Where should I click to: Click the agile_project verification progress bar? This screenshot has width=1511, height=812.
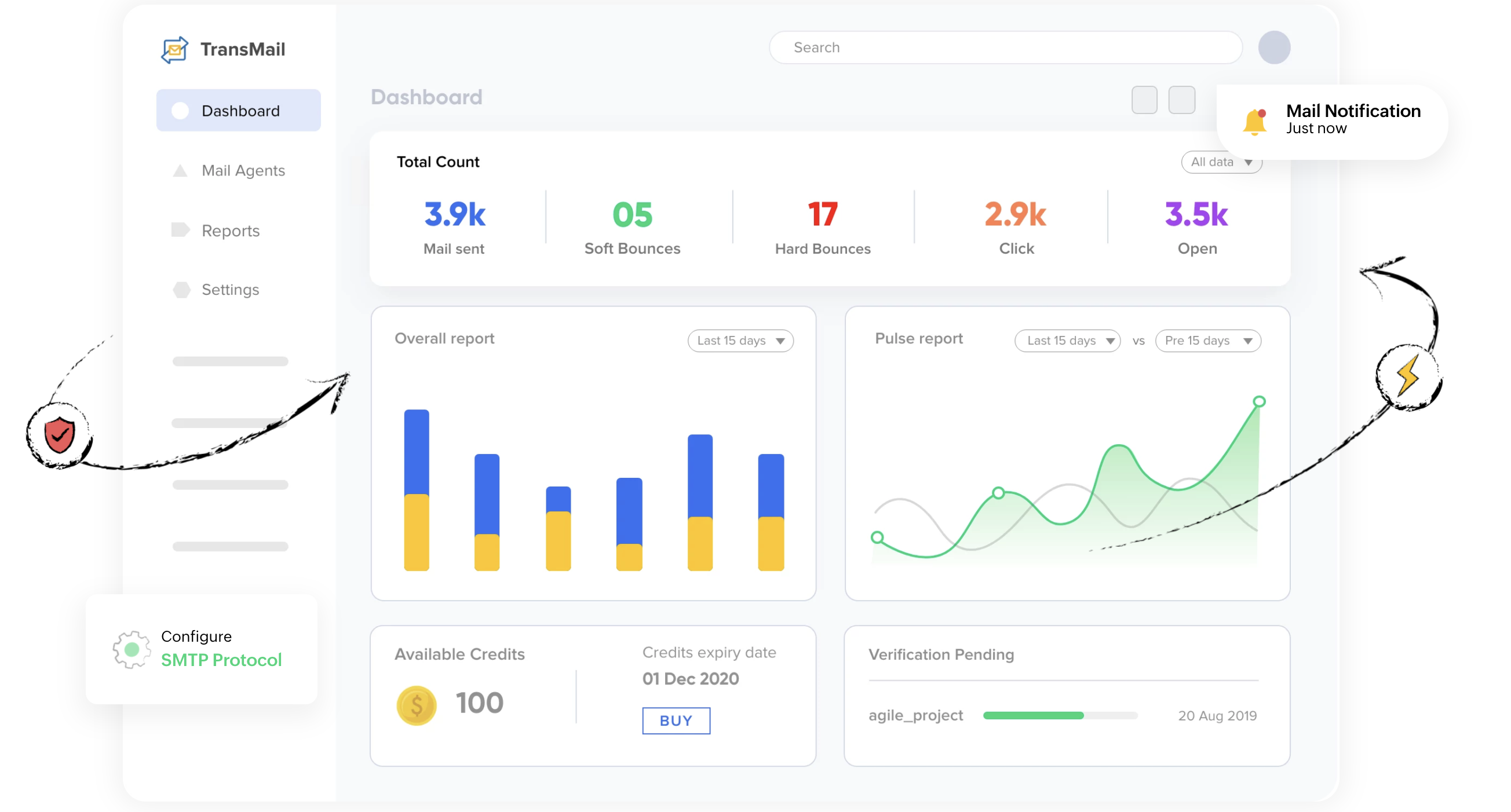click(x=1060, y=715)
